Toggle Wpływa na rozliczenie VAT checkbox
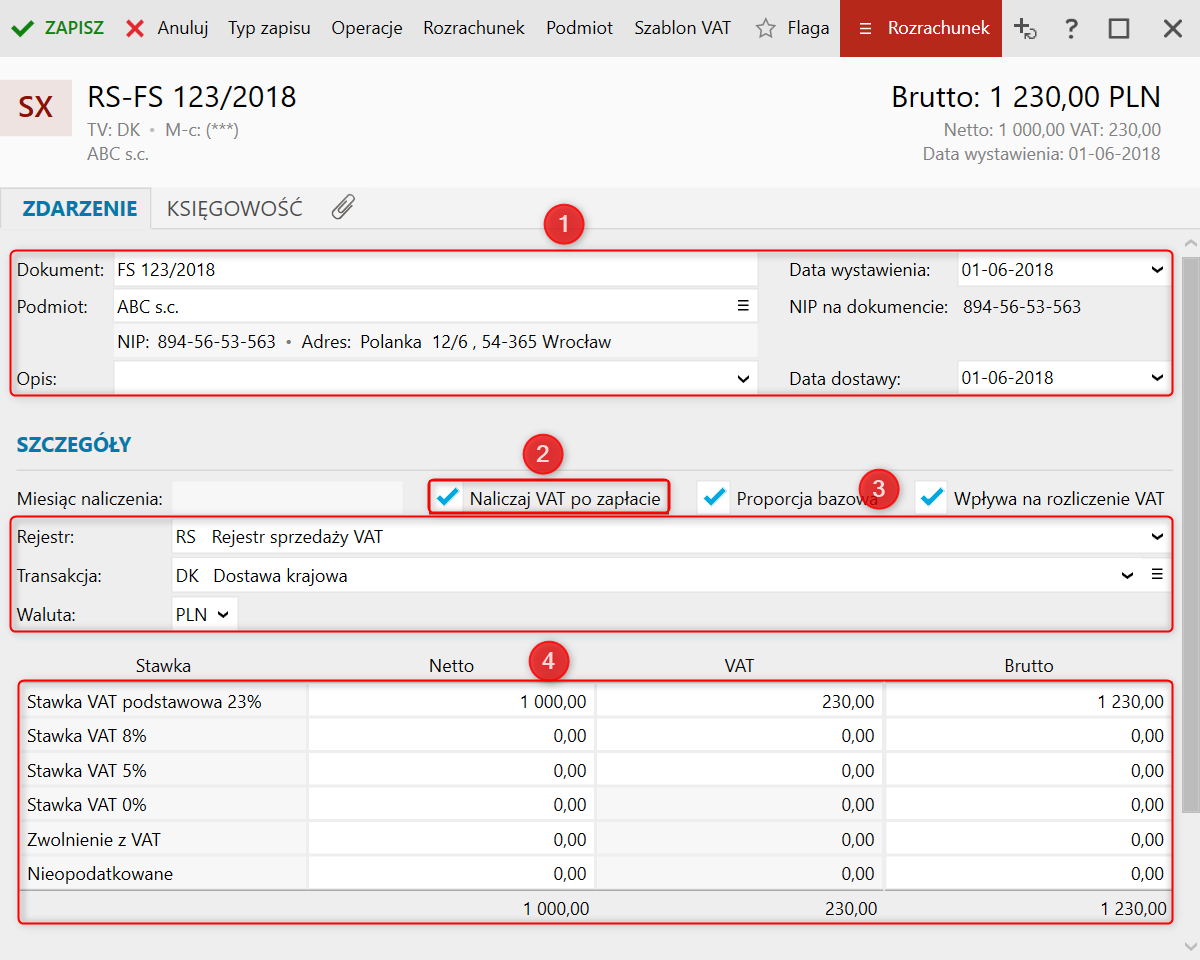Viewport: 1200px width, 960px height. point(932,497)
